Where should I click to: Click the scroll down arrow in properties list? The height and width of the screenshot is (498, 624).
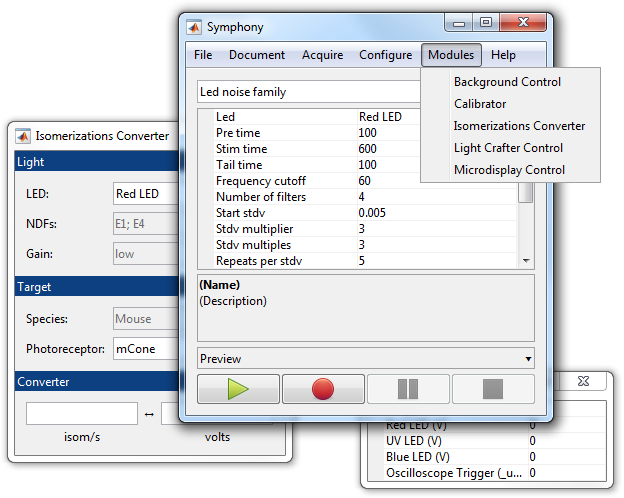click(x=526, y=261)
